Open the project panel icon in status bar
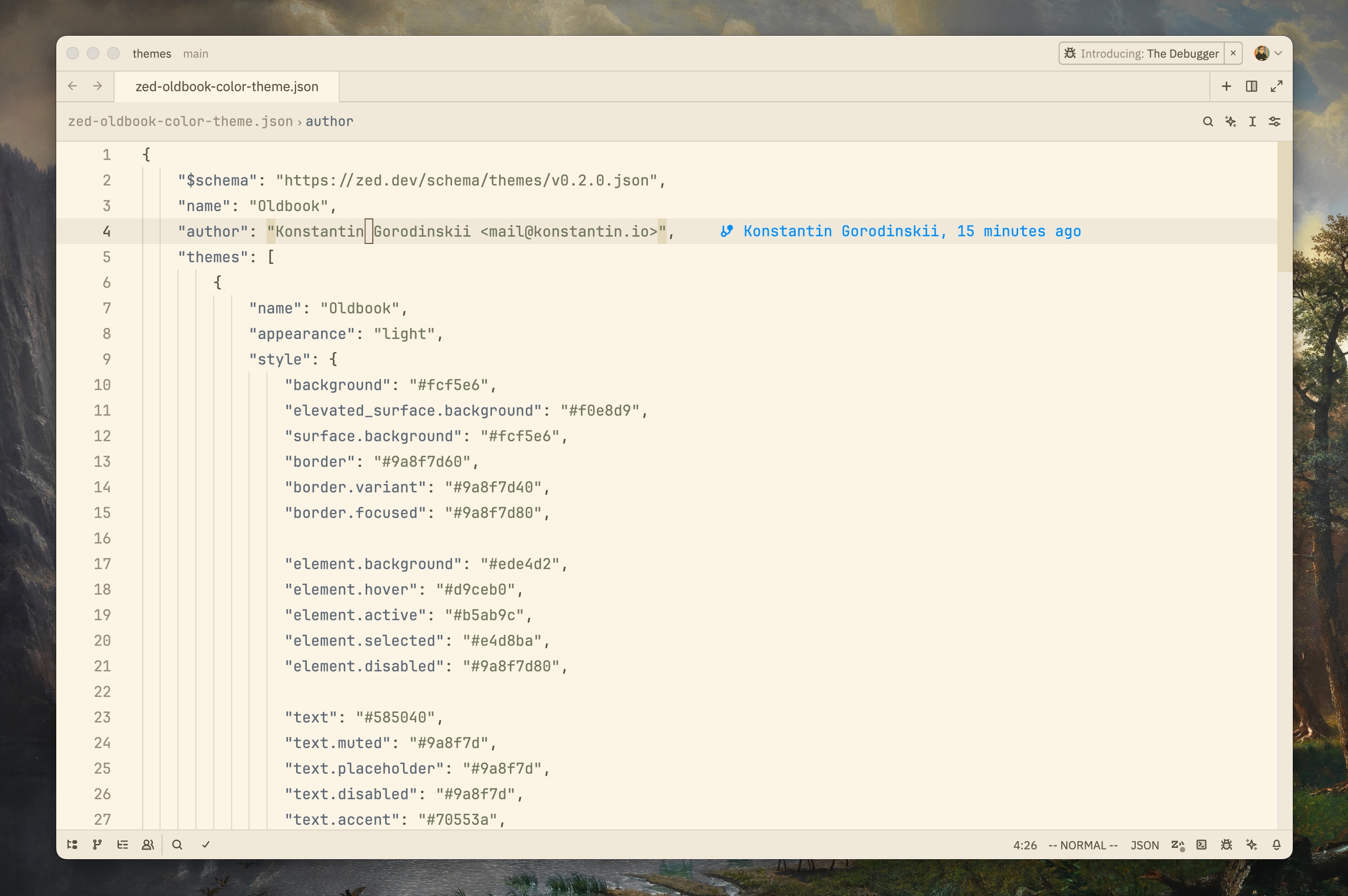Viewport: 1348px width, 896px height. click(72, 844)
